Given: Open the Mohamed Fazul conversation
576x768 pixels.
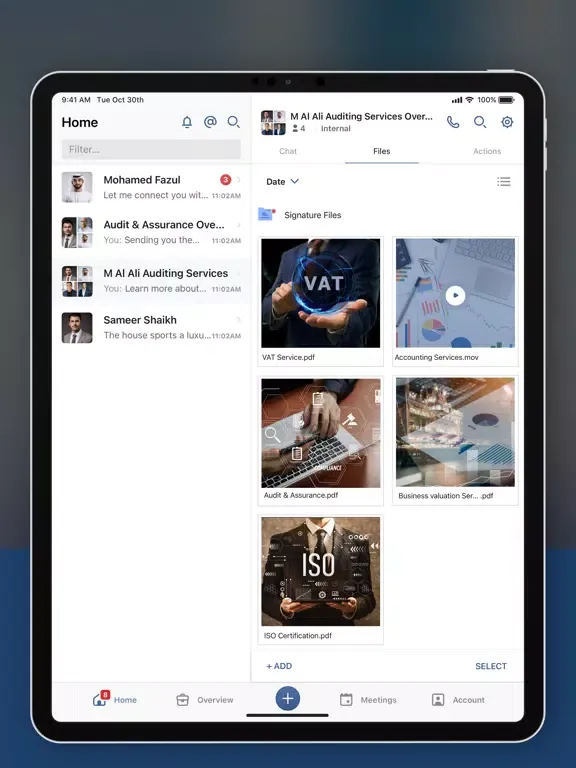Looking at the screenshot, I should pos(151,187).
